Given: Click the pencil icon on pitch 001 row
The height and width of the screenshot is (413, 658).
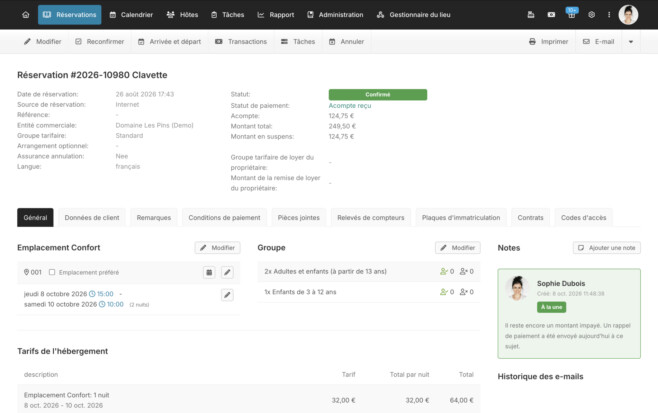Looking at the screenshot, I should coord(227,272).
